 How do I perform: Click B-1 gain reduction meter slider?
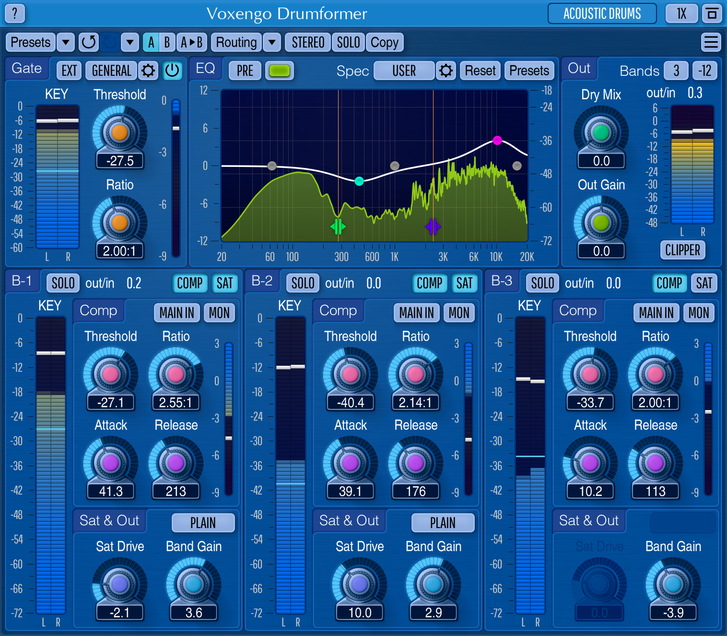click(x=229, y=419)
